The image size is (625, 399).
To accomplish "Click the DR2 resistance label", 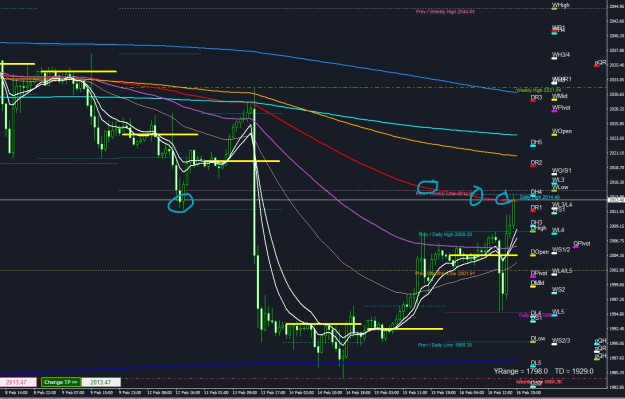I will coord(536,163).
